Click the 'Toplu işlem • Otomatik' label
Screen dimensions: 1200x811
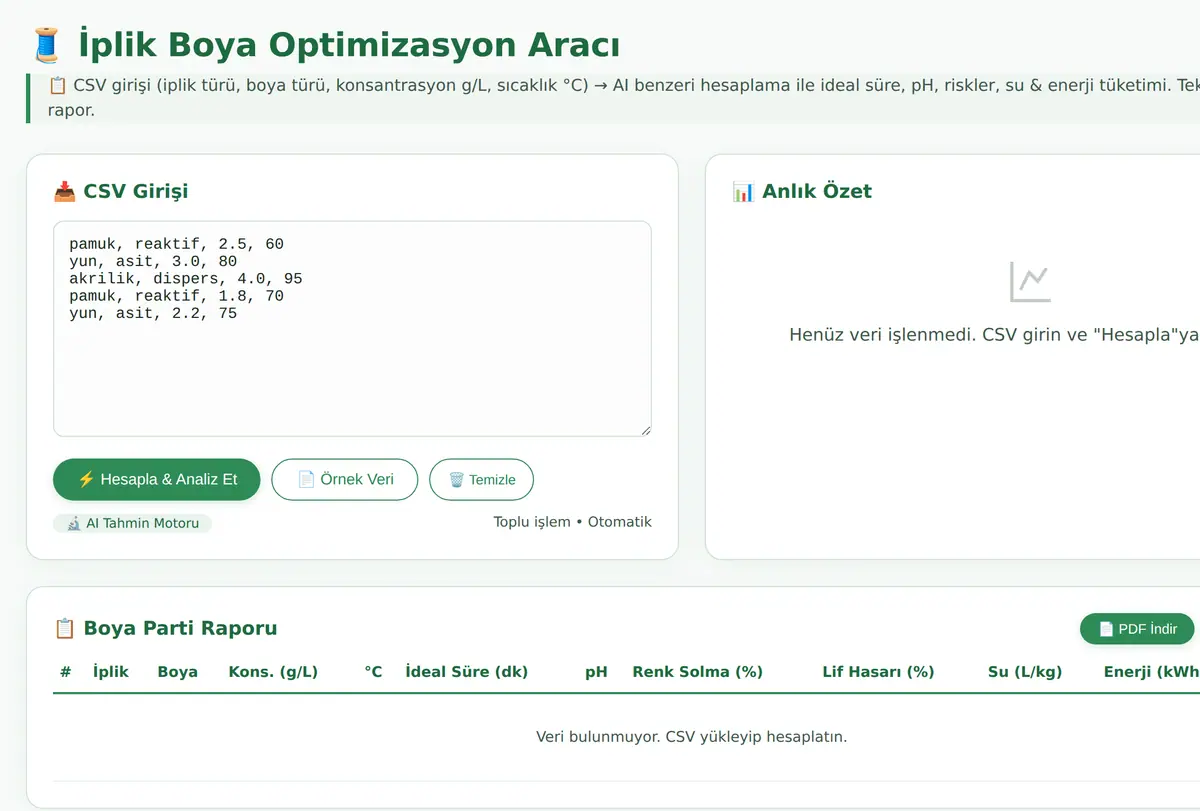click(572, 522)
